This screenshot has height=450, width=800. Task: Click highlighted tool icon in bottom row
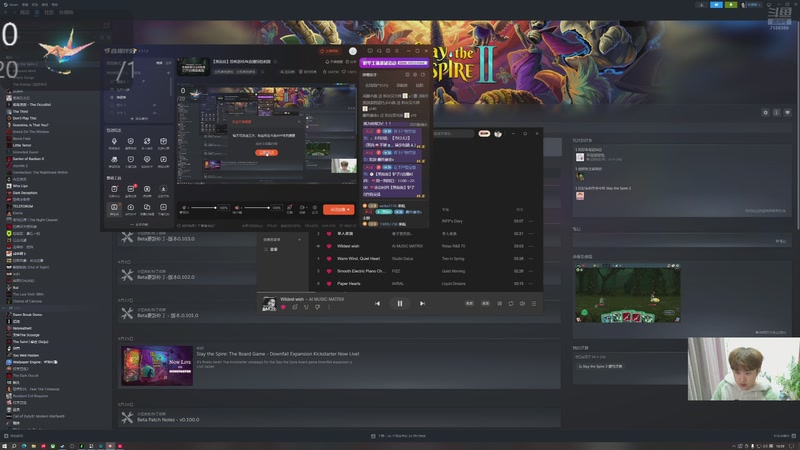[114, 208]
